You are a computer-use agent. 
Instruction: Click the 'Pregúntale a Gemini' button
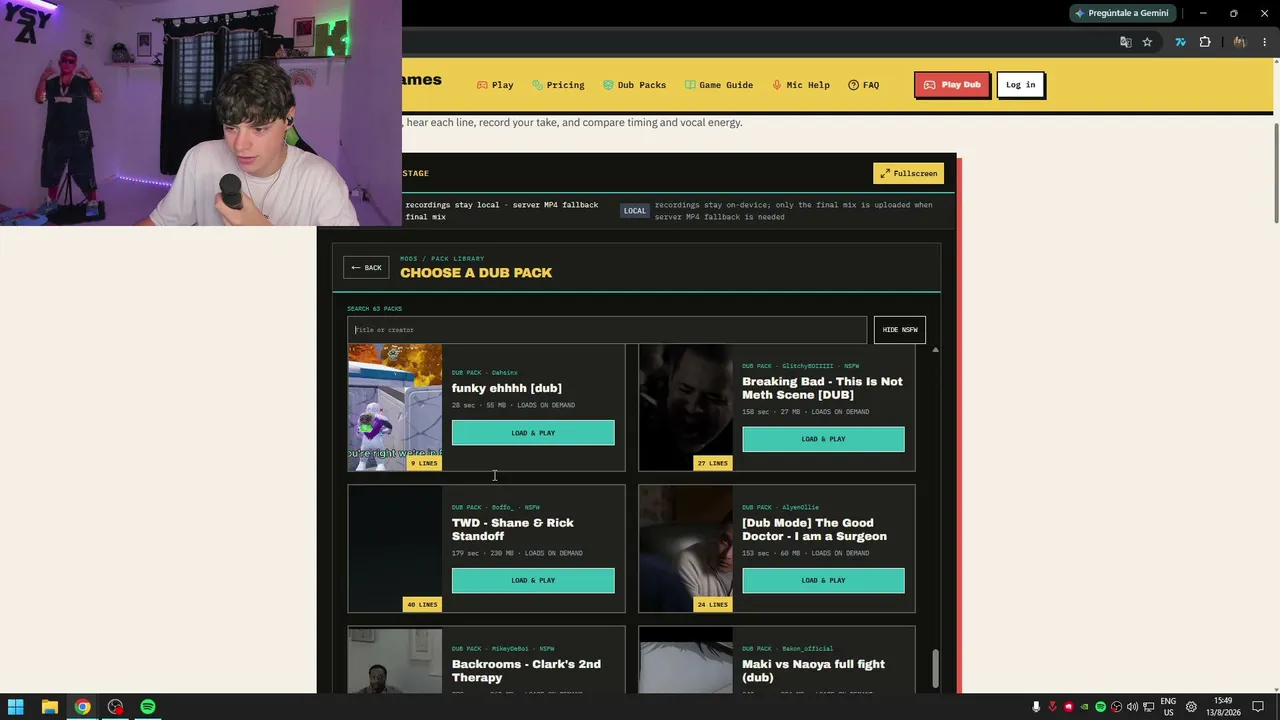(x=1122, y=13)
